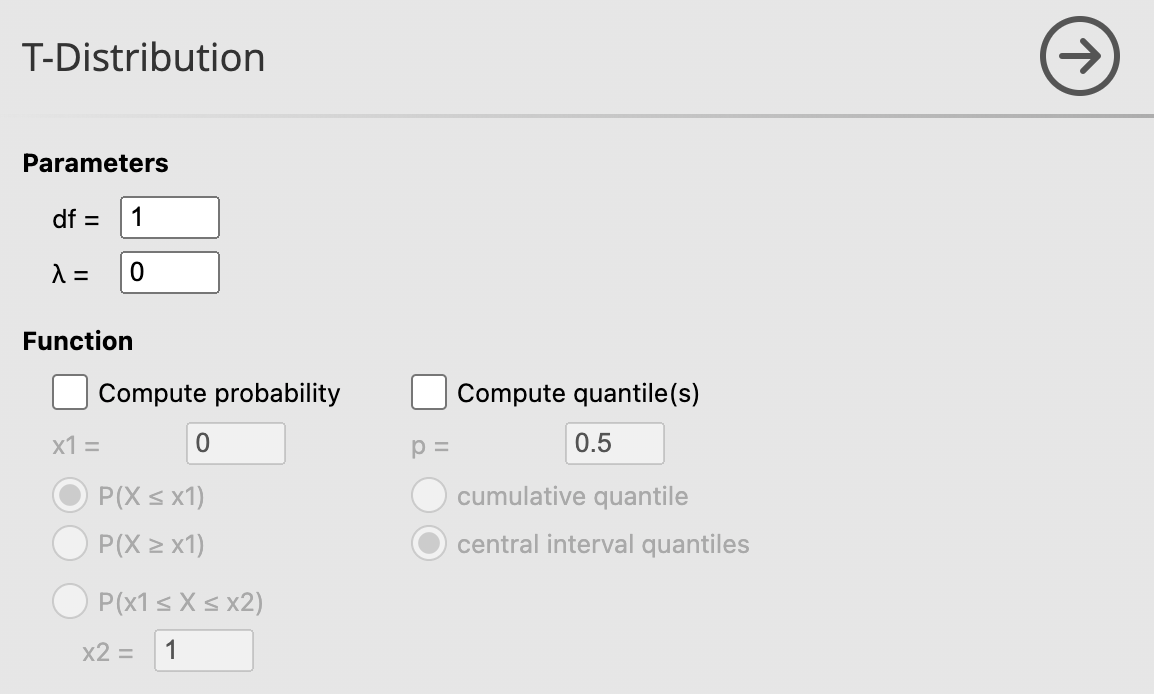Click the "Compute quantile(s)" label text
Image resolution: width=1154 pixels, height=694 pixels.
tap(578, 393)
